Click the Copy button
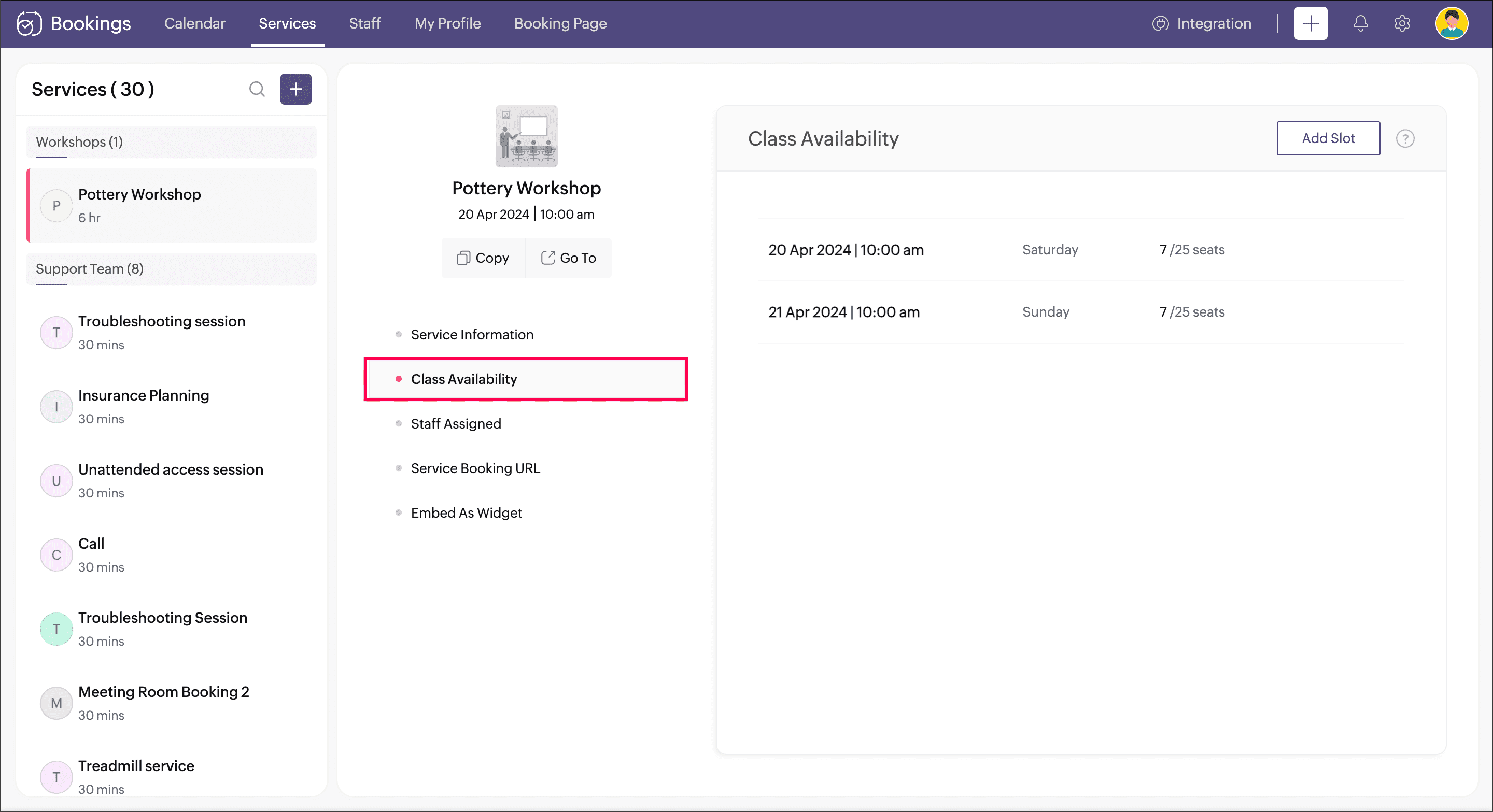The height and width of the screenshot is (812, 1493). pos(483,258)
